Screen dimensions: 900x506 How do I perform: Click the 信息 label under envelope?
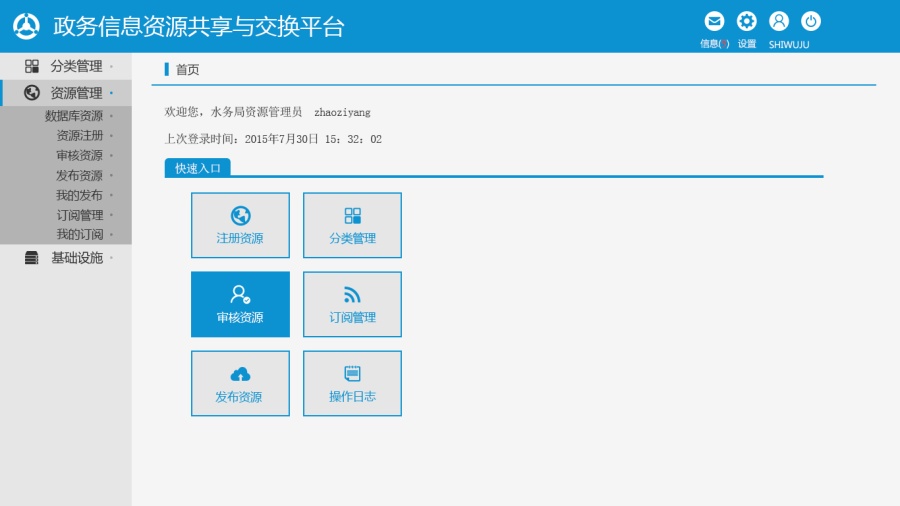[714, 44]
